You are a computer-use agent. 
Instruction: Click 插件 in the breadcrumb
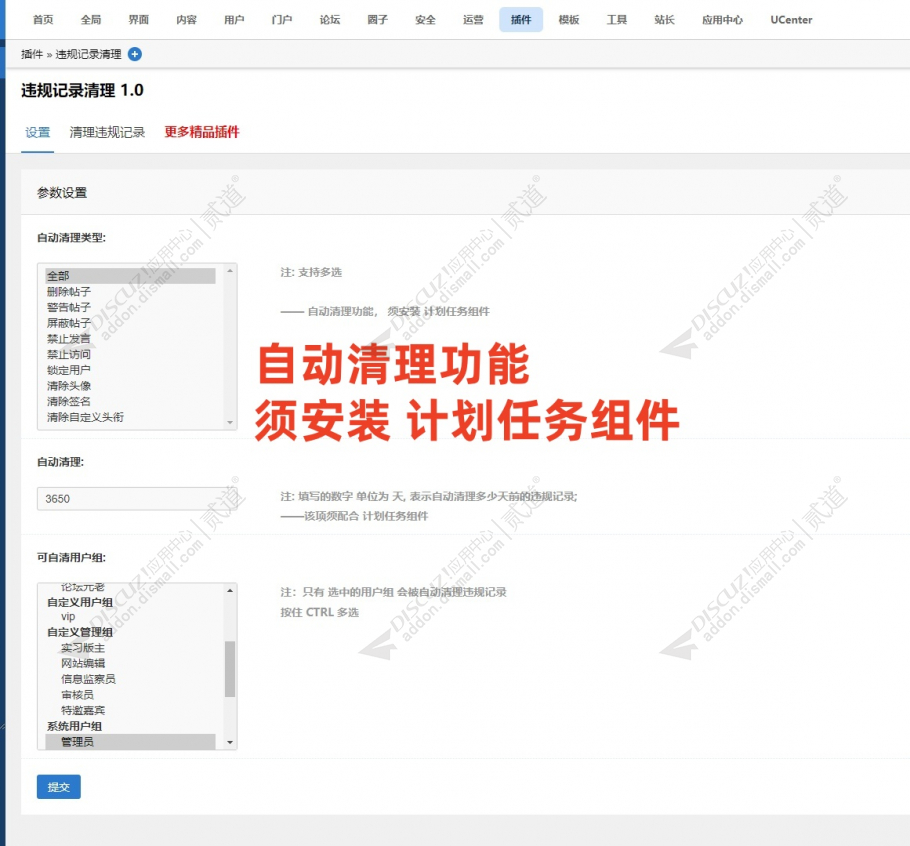(x=32, y=54)
